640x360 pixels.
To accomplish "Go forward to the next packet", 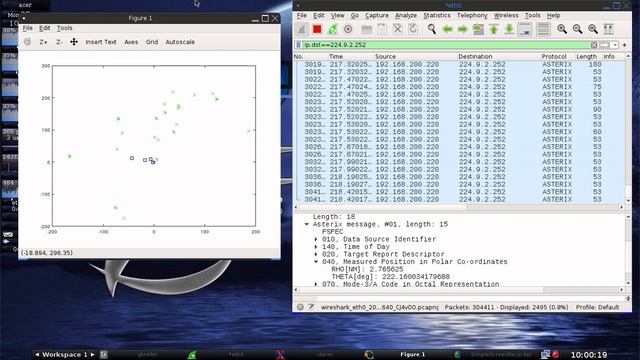I will pyautogui.click(x=462, y=29).
